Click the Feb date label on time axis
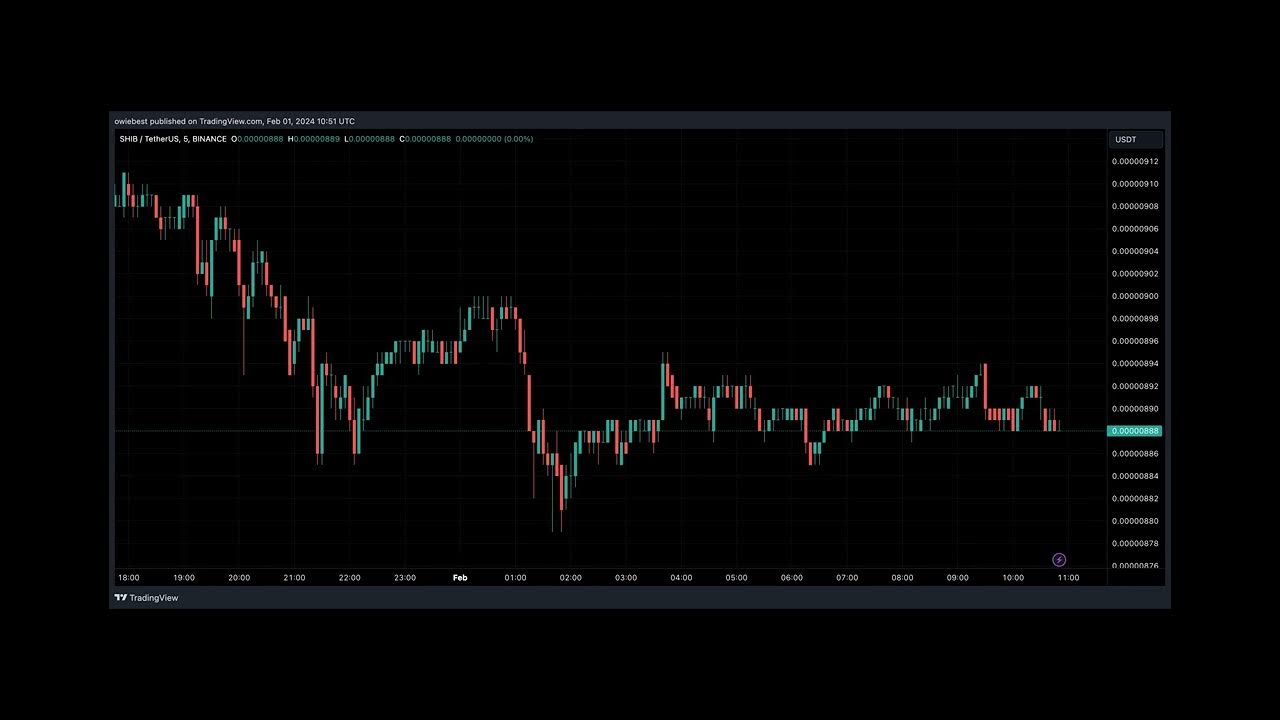Image resolution: width=1280 pixels, height=720 pixels. (x=460, y=578)
